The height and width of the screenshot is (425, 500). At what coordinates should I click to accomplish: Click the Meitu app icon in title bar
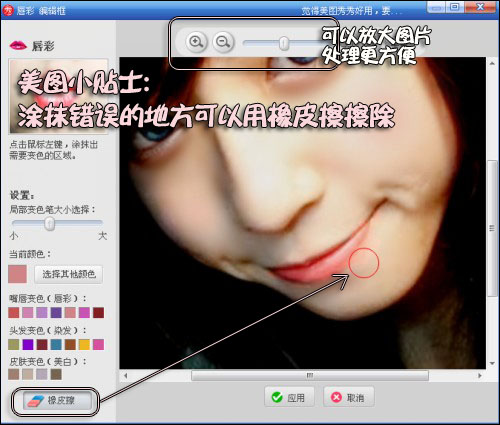pyautogui.click(x=7, y=10)
